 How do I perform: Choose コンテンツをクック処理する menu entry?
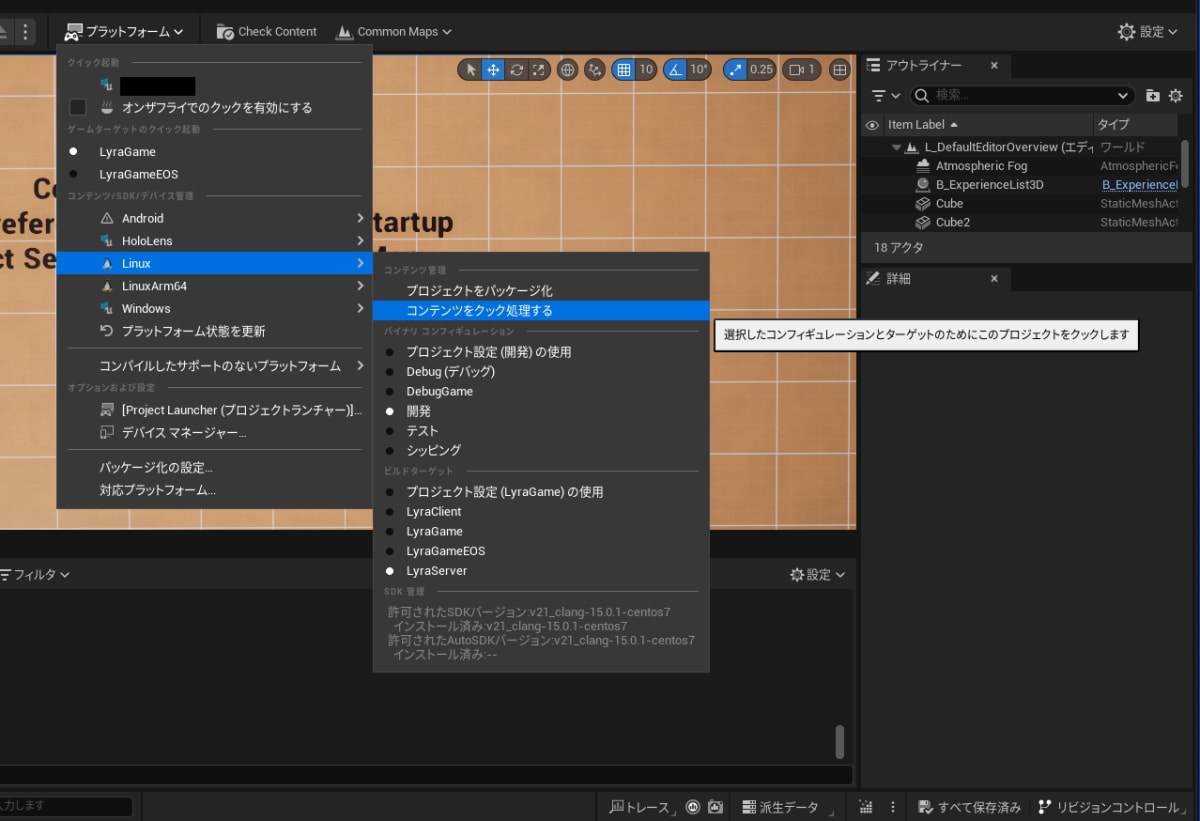click(x=541, y=310)
